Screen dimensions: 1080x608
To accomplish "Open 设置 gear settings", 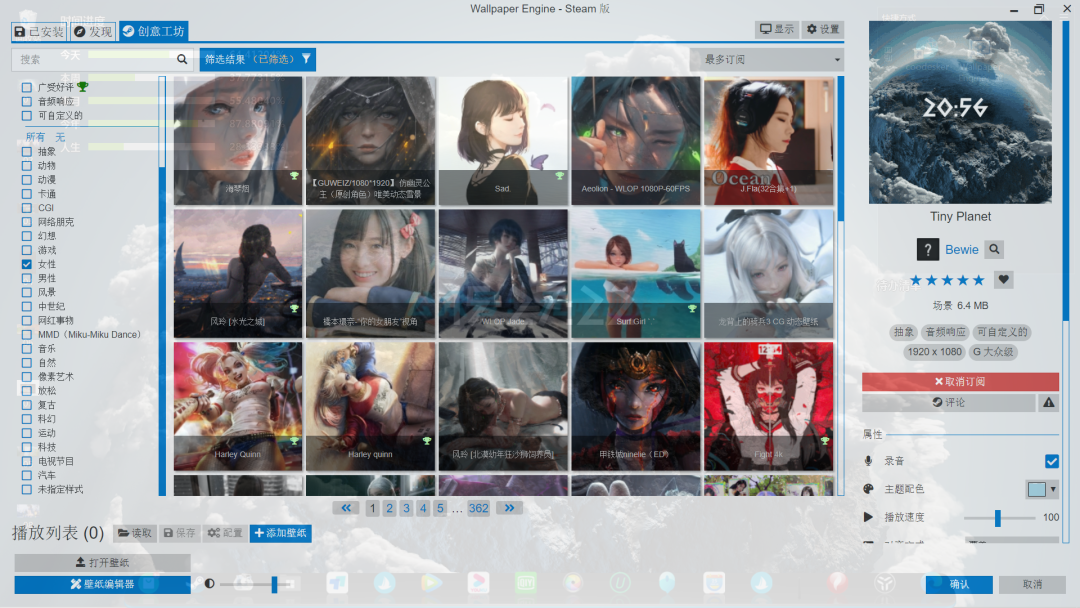I will [823, 29].
